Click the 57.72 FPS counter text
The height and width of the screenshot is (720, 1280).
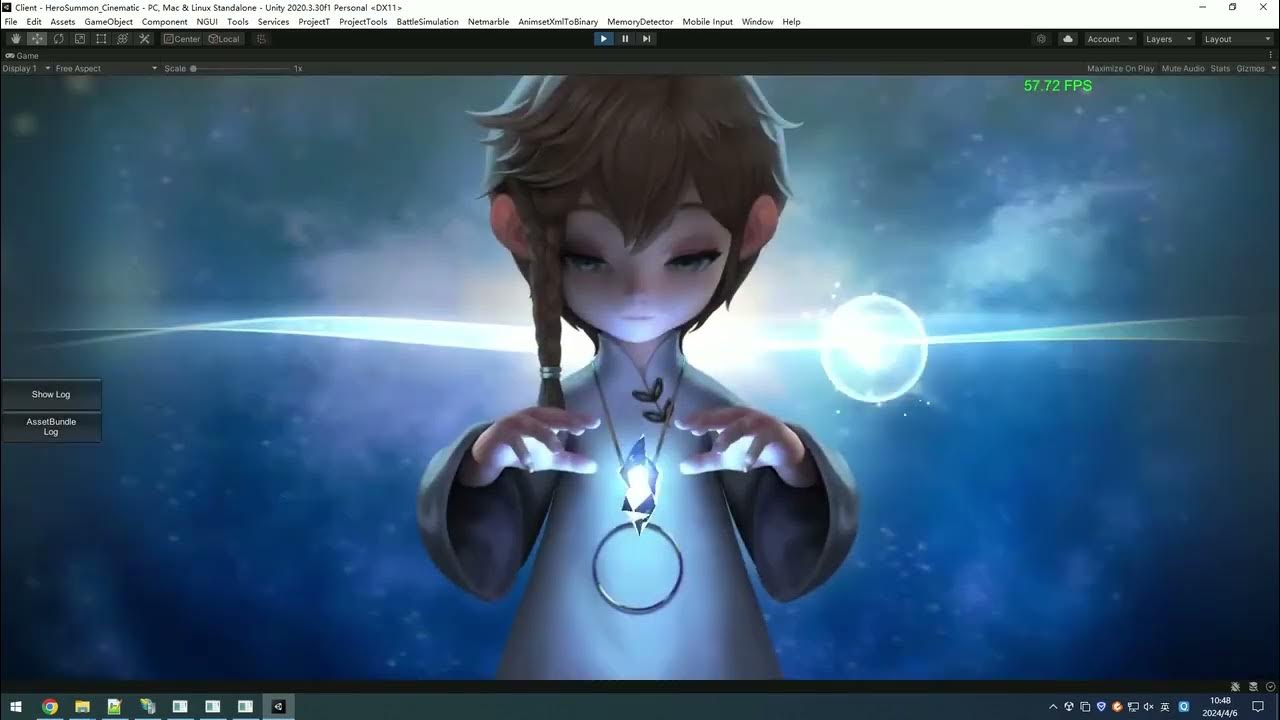[x=1057, y=86]
